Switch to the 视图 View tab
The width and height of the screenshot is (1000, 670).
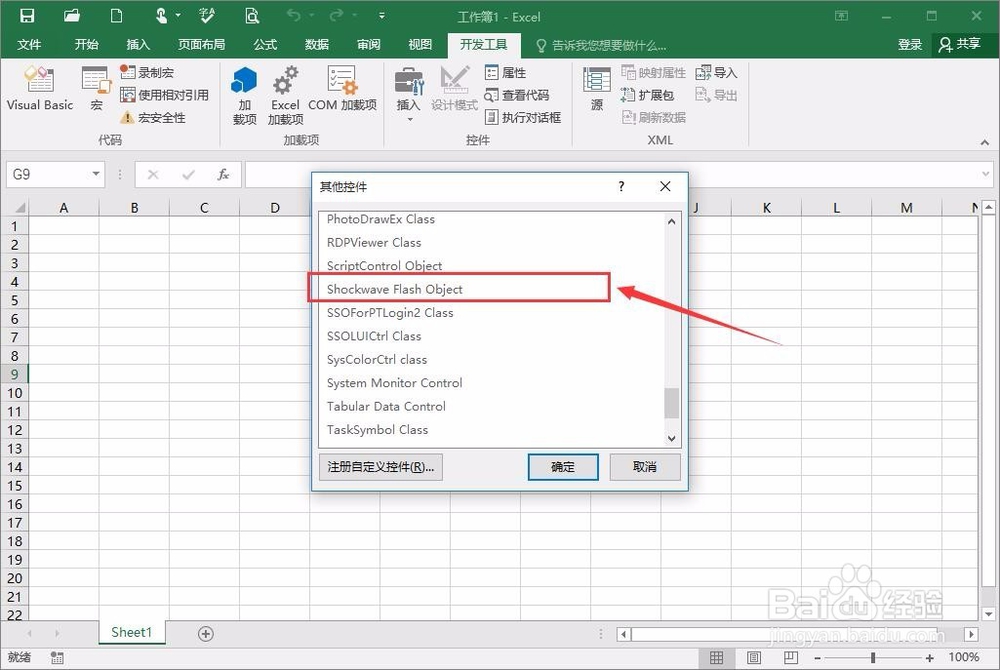tap(420, 45)
